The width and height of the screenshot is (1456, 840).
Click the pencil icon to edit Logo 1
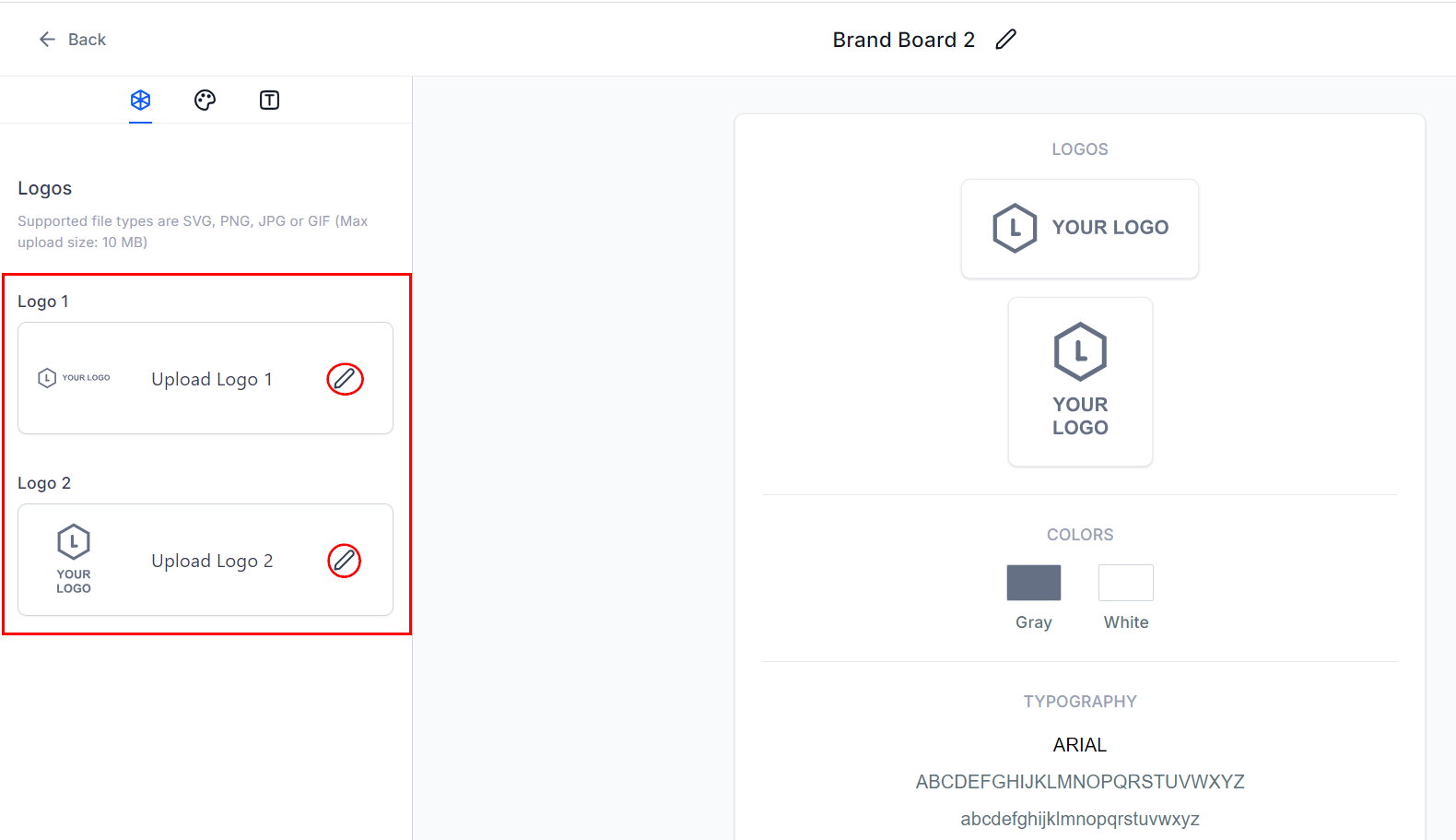[345, 378]
